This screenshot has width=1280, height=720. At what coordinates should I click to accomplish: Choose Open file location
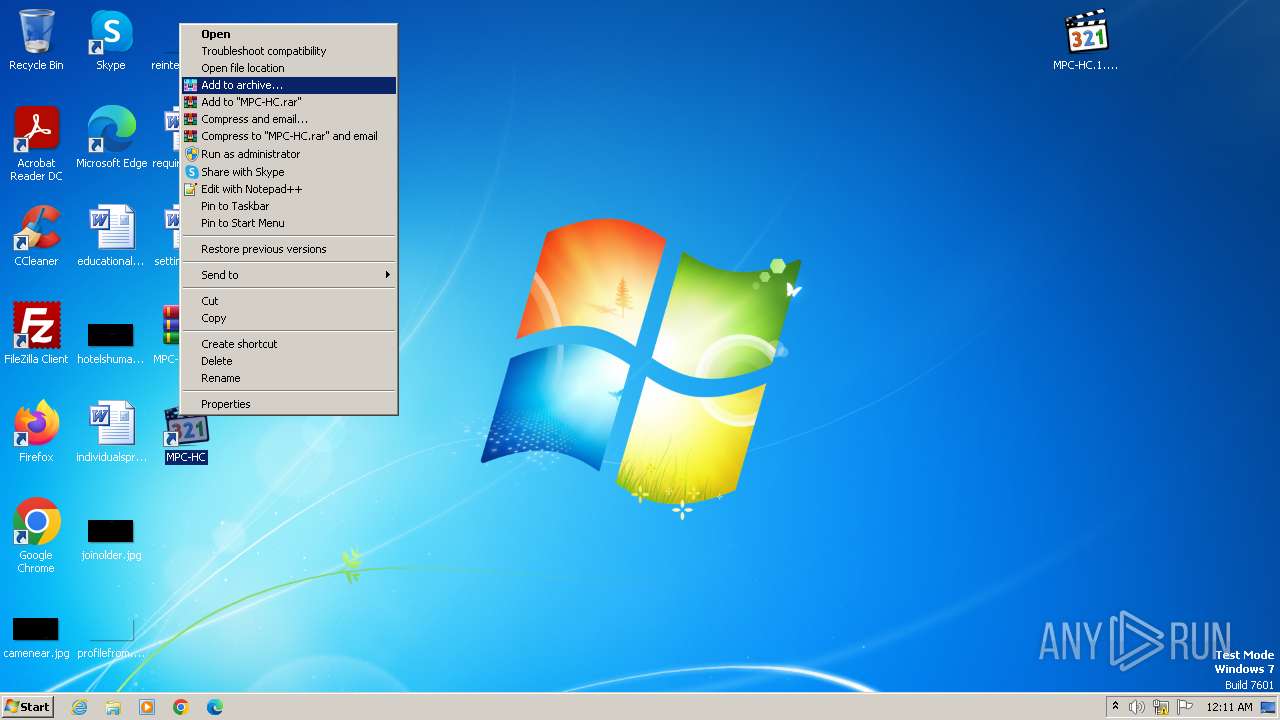click(289, 68)
